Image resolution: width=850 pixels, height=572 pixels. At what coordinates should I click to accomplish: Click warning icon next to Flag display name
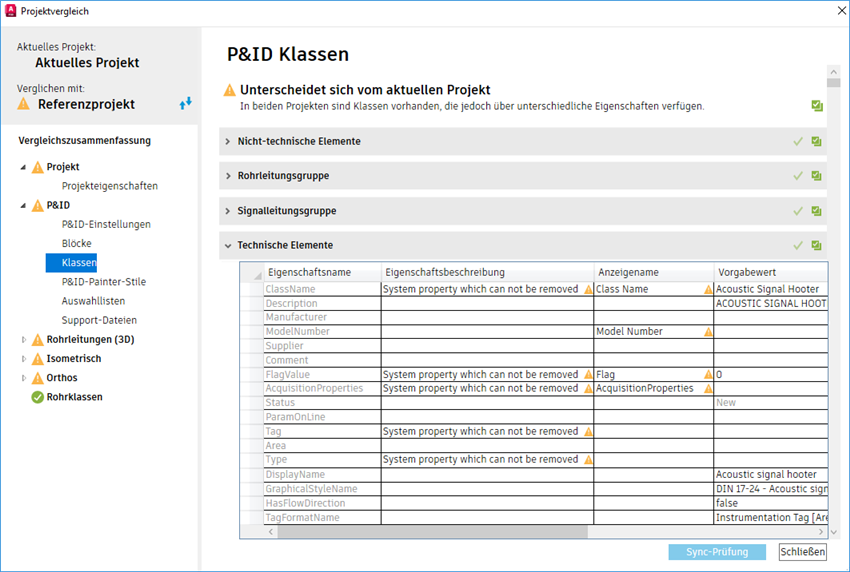point(708,375)
